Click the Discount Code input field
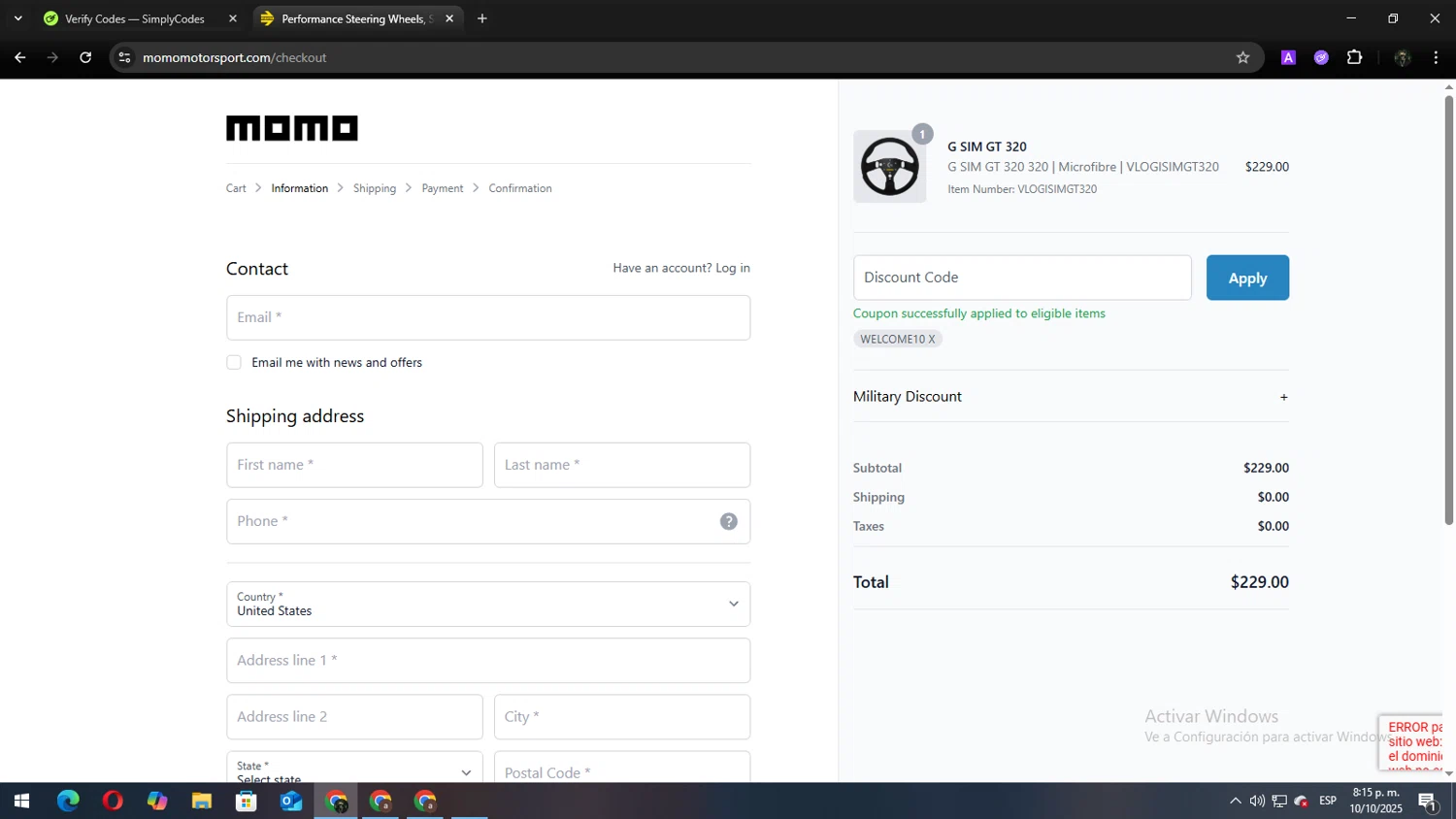This screenshot has width=1456, height=819. point(1022,278)
